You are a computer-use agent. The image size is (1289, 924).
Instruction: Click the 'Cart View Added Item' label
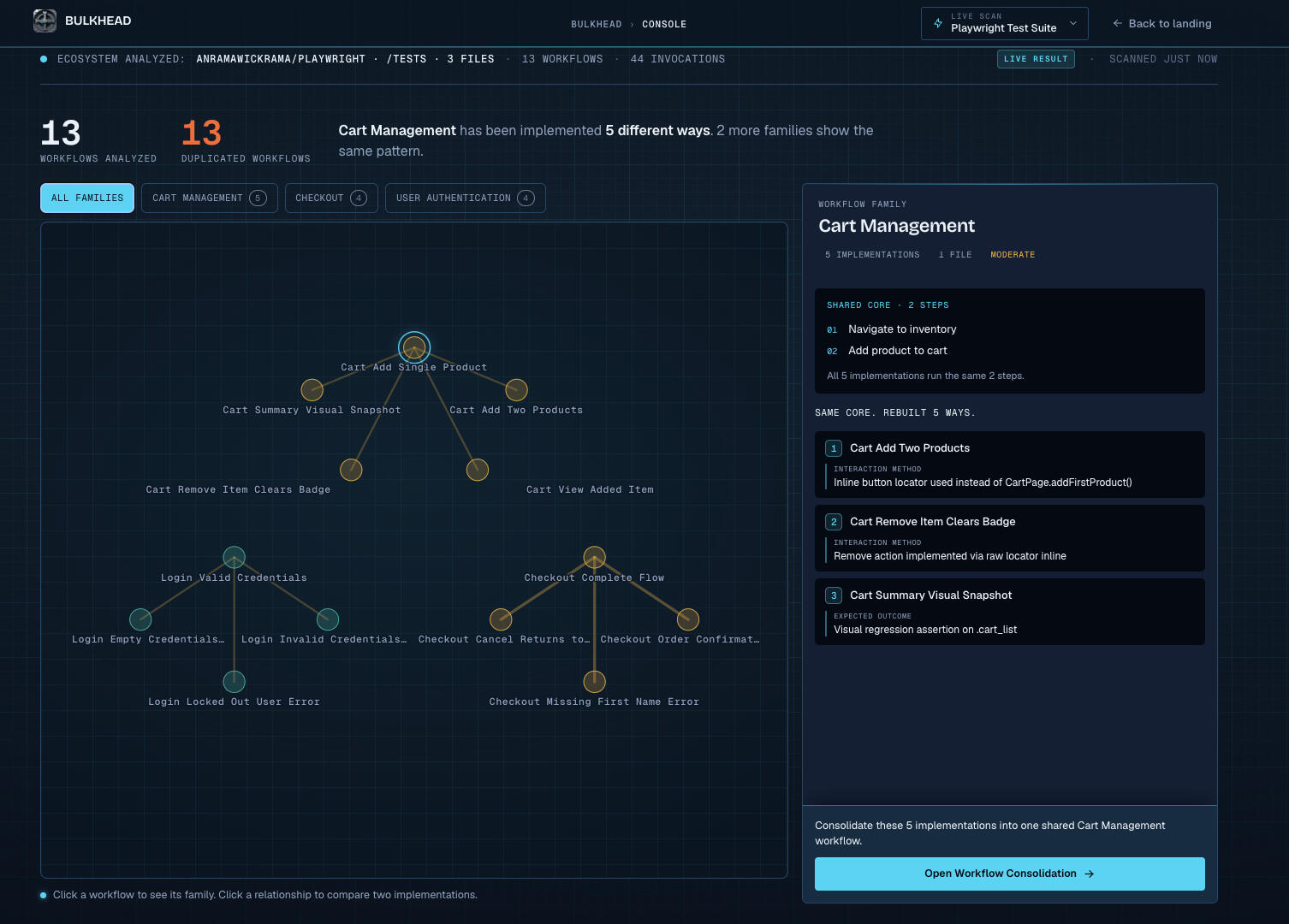pyautogui.click(x=590, y=490)
